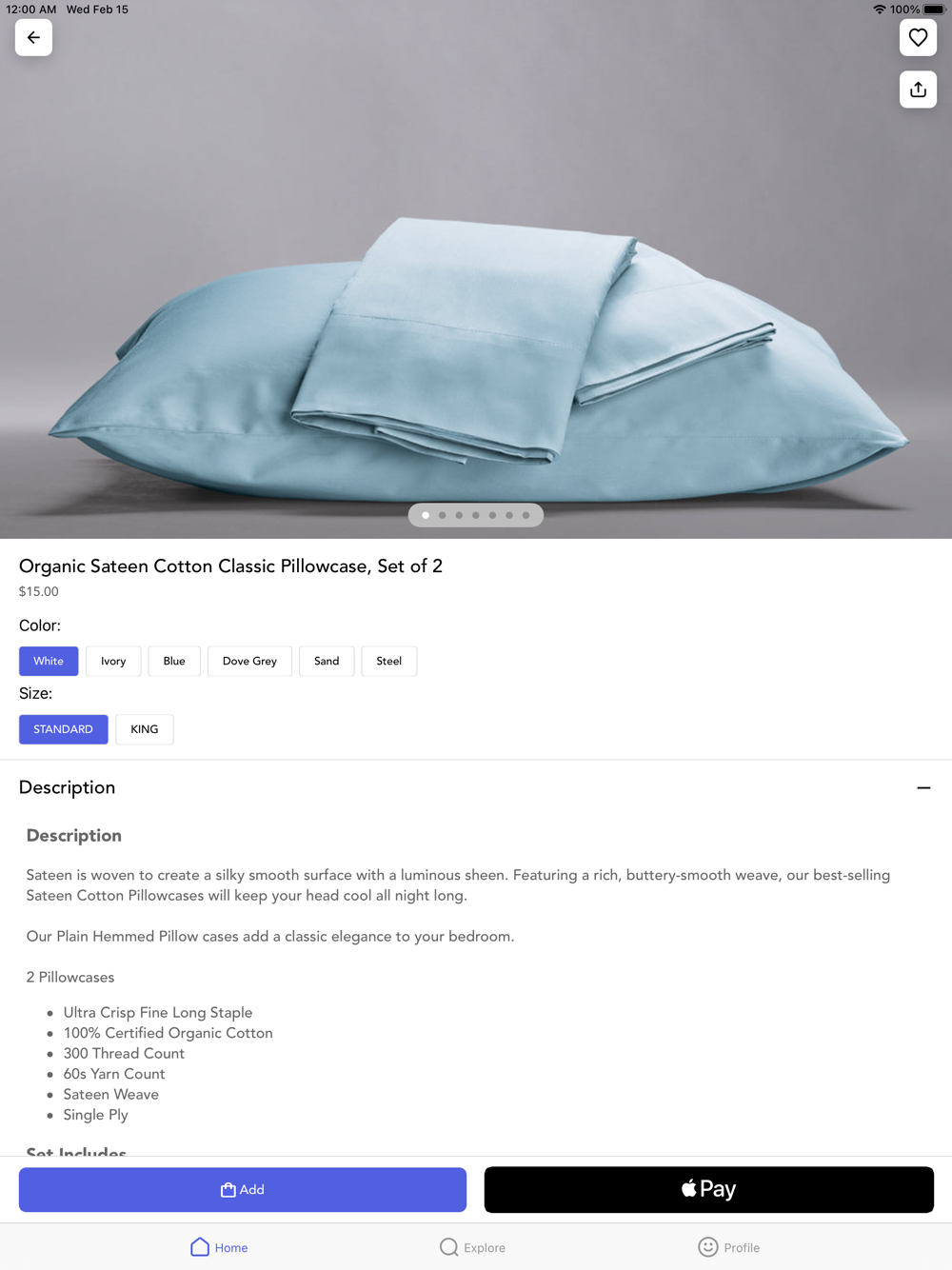The image size is (952, 1270).
Task: Pick the Blue color option
Action: point(174,661)
